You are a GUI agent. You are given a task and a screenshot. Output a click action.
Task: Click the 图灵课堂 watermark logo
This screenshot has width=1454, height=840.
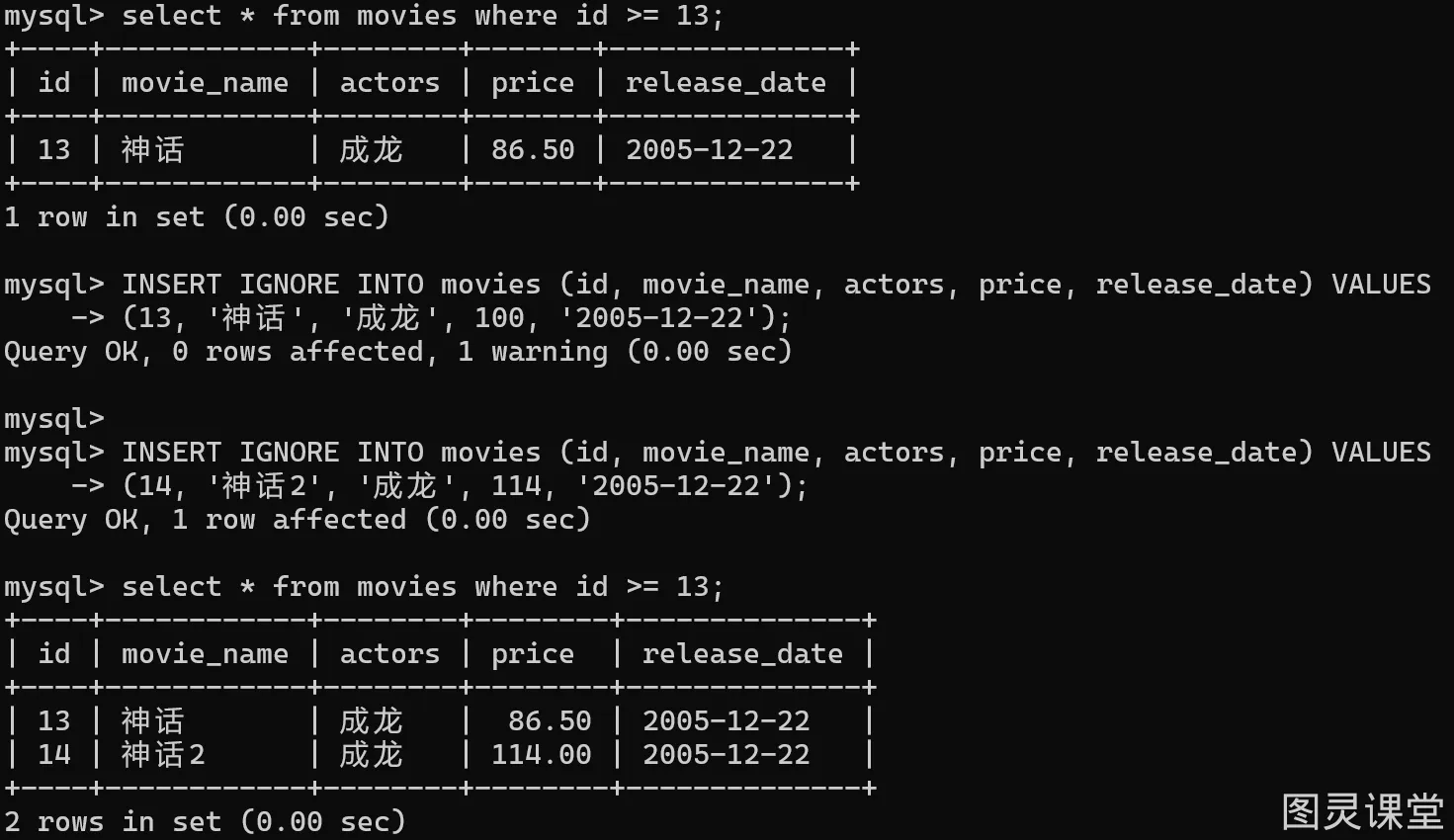[1362, 812]
